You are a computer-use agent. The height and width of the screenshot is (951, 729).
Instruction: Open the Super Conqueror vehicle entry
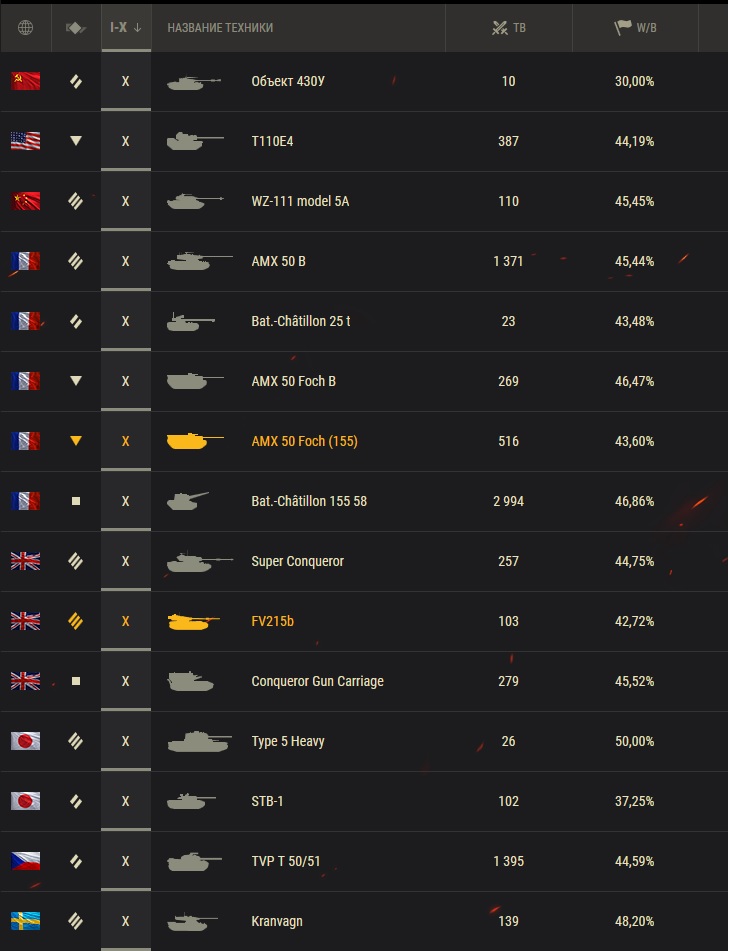(298, 561)
